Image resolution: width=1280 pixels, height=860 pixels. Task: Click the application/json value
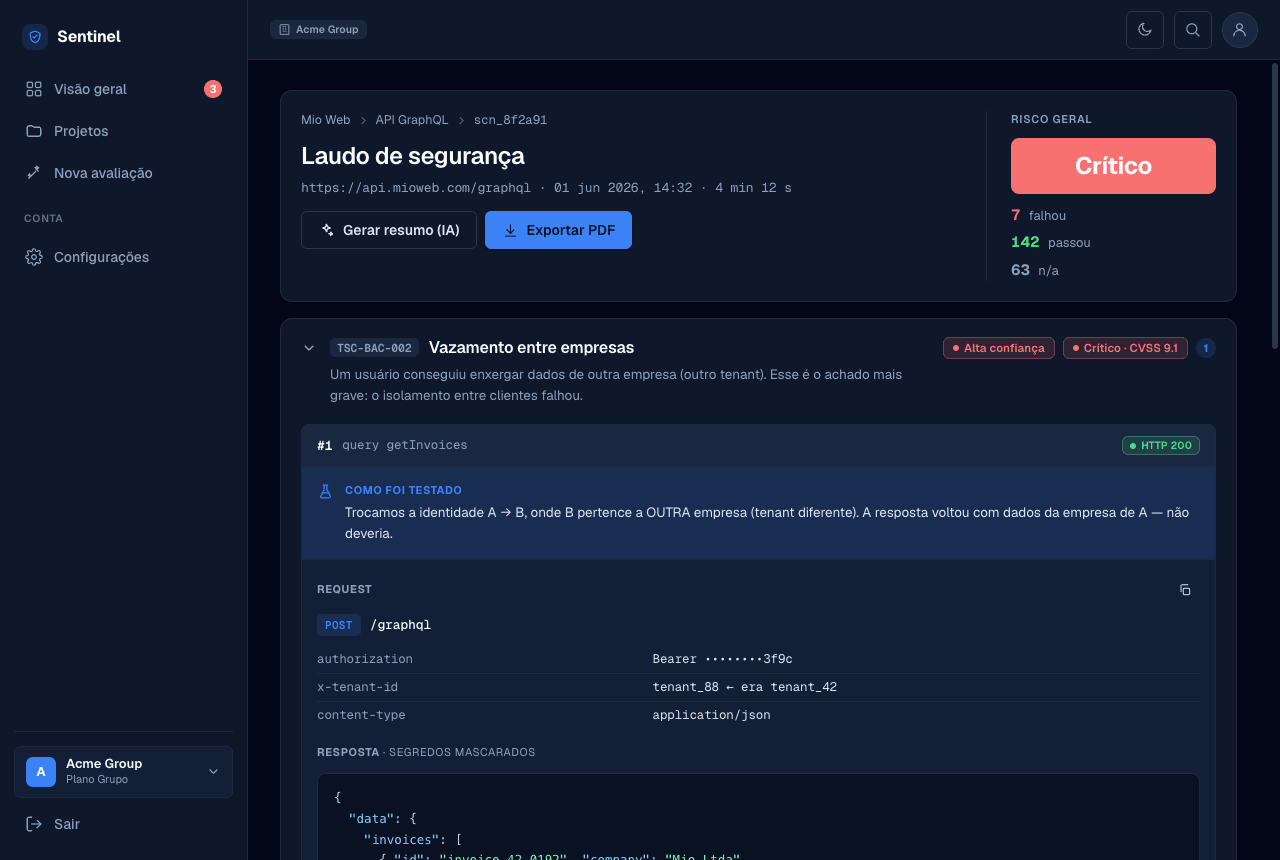click(711, 715)
